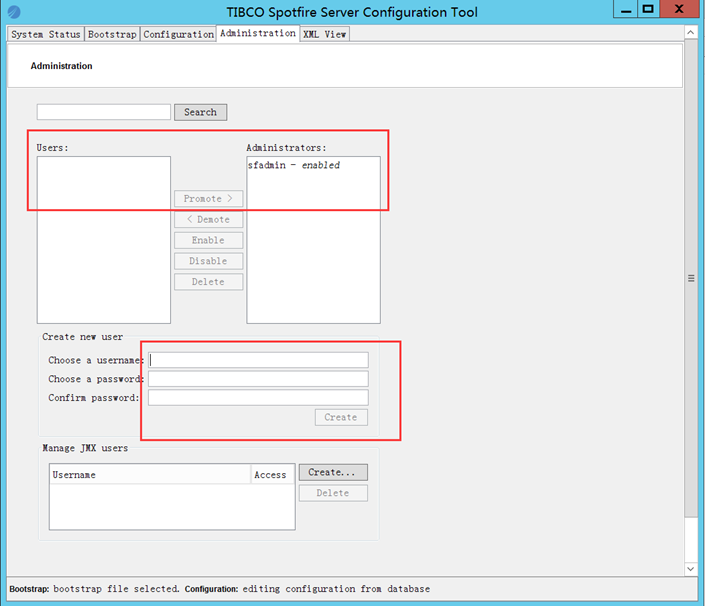
Task: Click the Spotfire app icon in title bar
Action: click(14, 12)
